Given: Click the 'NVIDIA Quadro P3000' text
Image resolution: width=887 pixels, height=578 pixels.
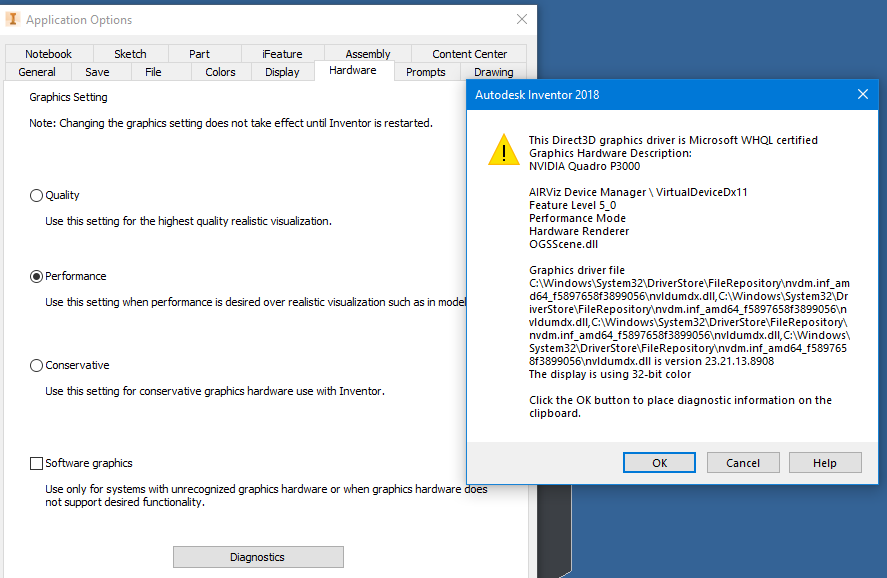Looking at the screenshot, I should (584, 166).
